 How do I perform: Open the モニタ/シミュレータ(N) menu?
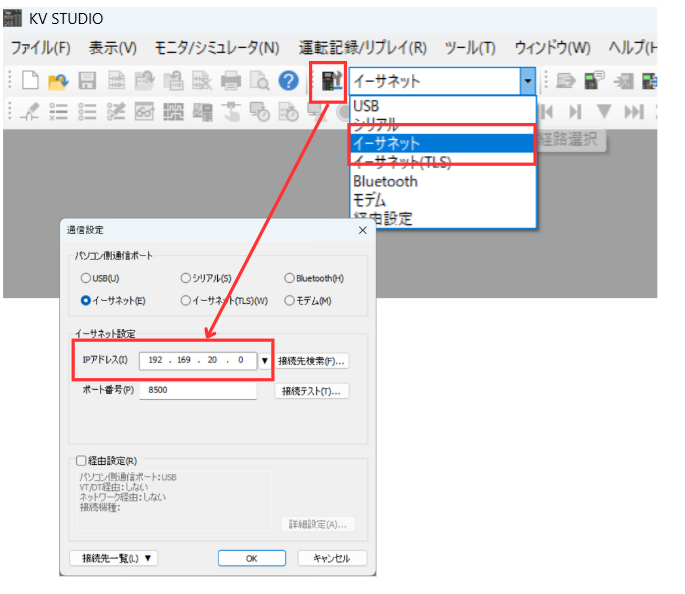[x=217, y=48]
